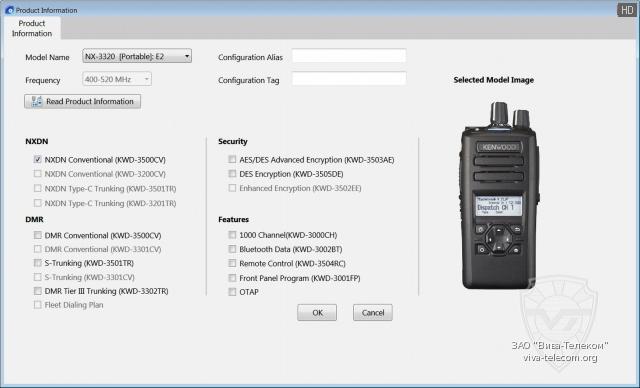Viewport: 640px width, 388px height.
Task: Switch to the Product Information tab
Action: tap(32, 28)
